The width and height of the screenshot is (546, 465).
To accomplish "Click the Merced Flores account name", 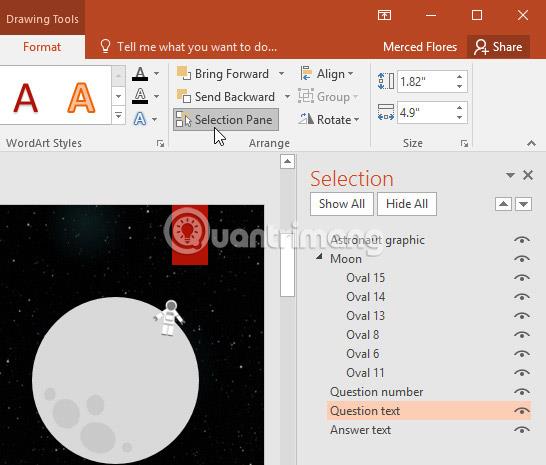I will click(x=420, y=47).
